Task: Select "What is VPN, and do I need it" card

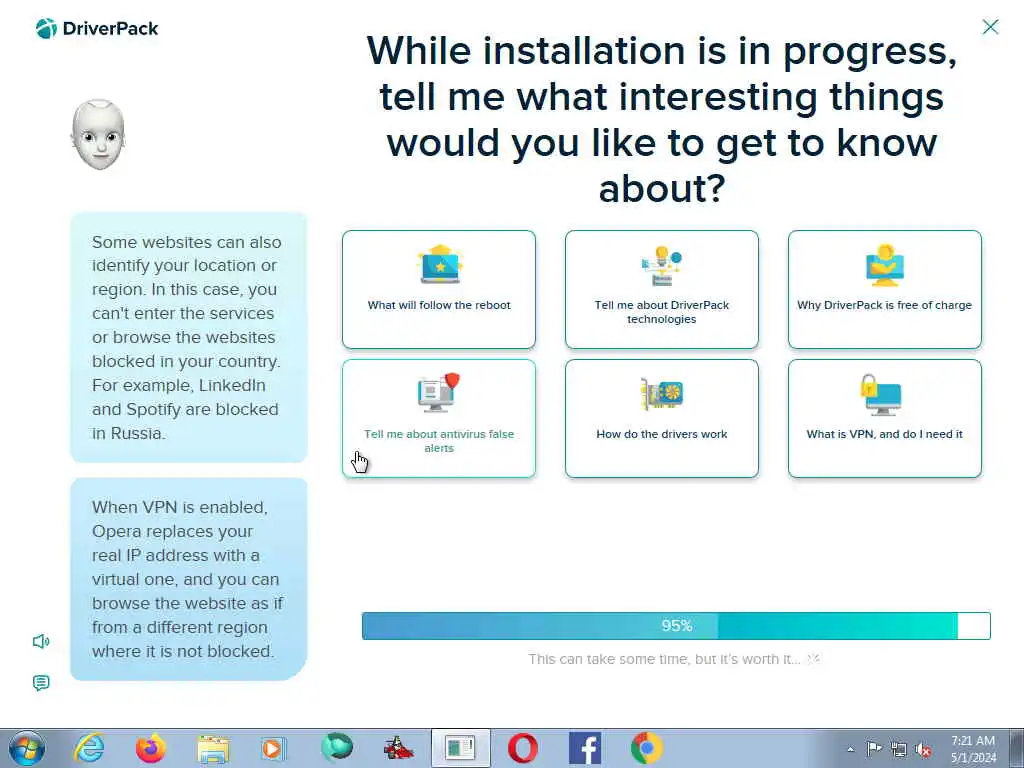Action: tap(884, 419)
